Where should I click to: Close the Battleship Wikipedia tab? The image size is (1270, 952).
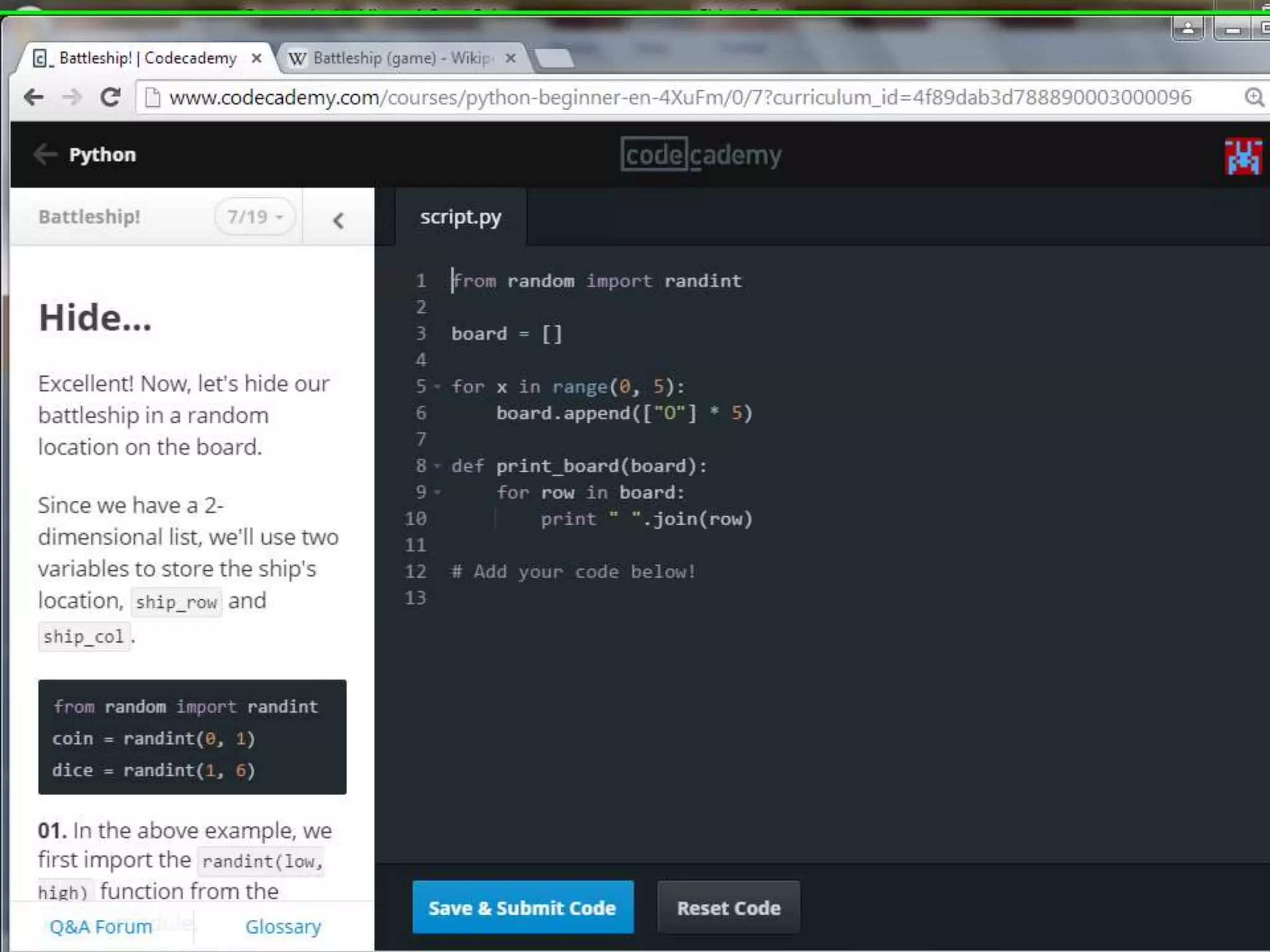pos(510,58)
